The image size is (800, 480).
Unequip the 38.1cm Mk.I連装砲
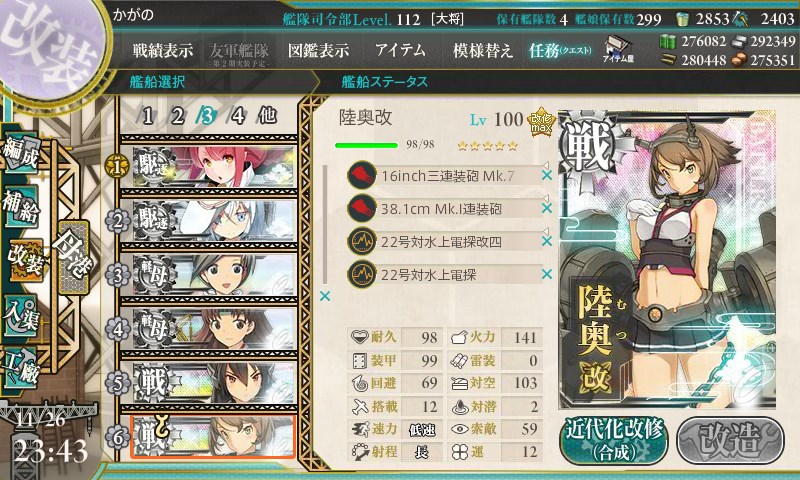[547, 208]
